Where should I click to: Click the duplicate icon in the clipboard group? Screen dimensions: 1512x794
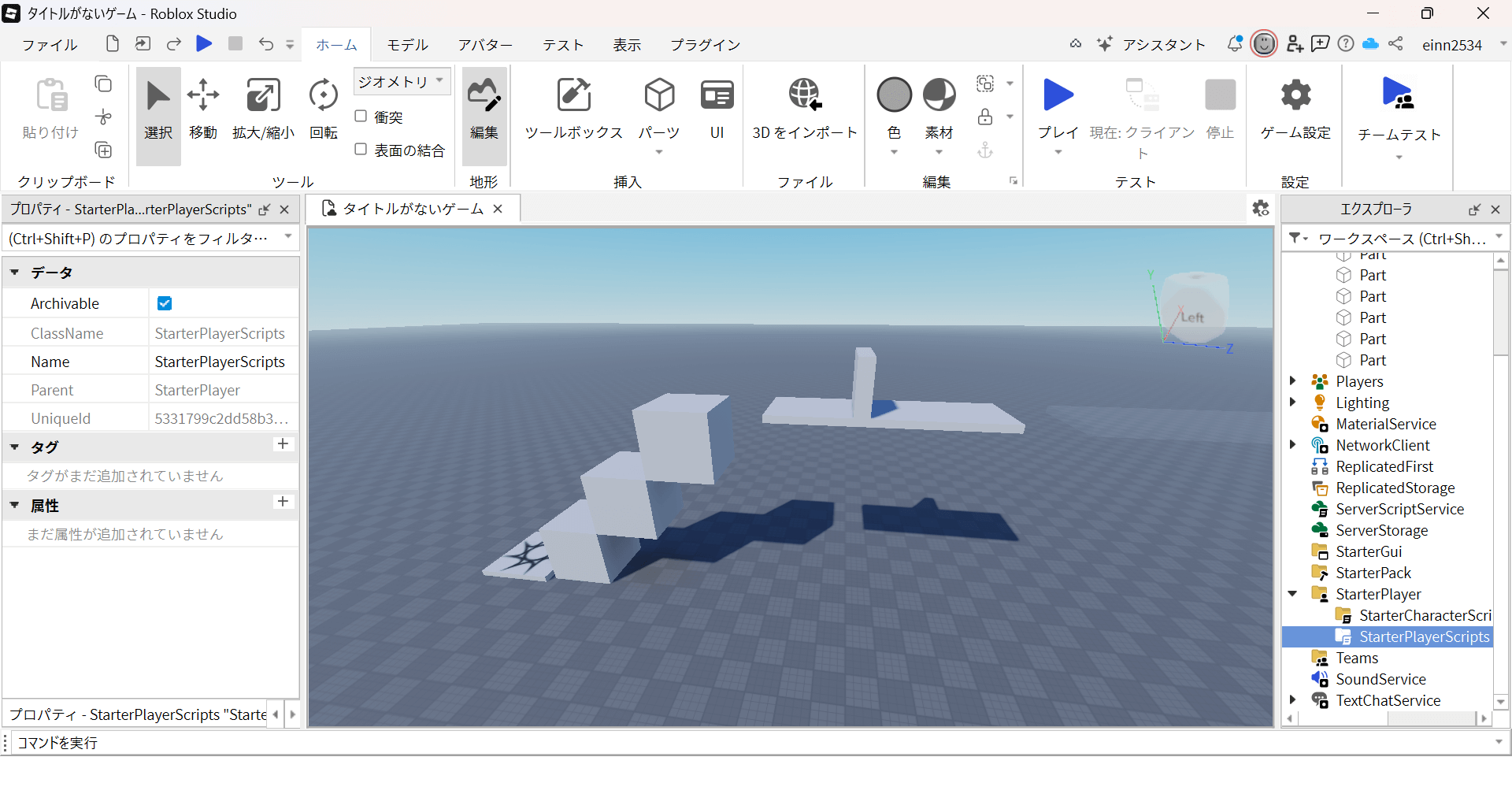click(x=103, y=150)
